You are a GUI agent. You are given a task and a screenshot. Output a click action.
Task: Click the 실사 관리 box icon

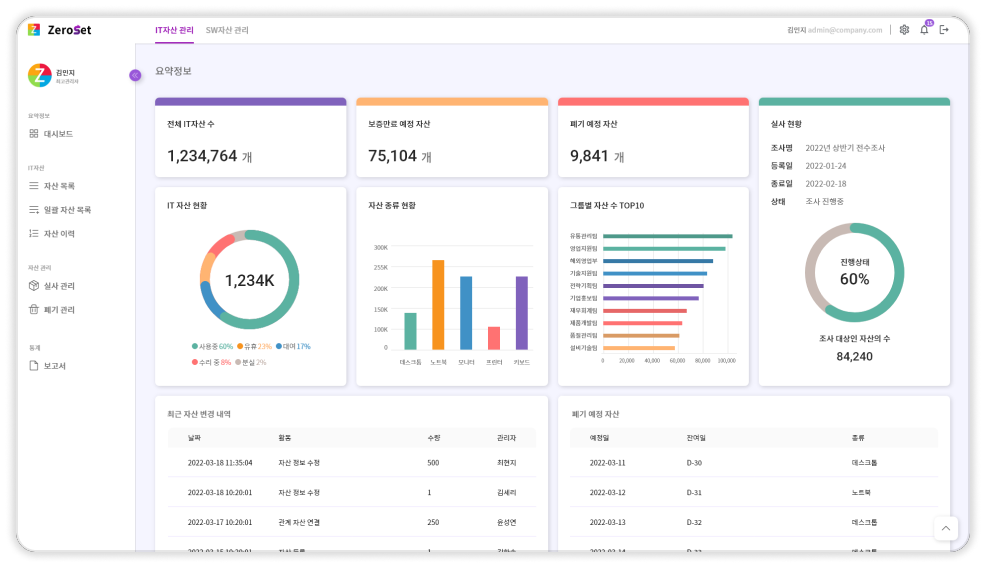click(x=34, y=286)
